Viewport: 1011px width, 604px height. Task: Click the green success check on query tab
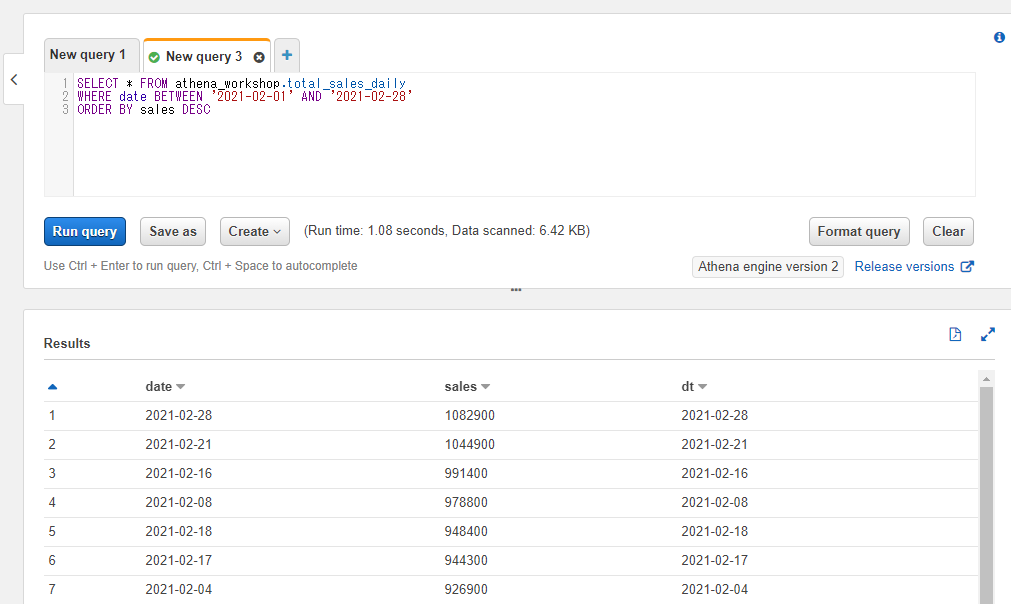tap(154, 57)
